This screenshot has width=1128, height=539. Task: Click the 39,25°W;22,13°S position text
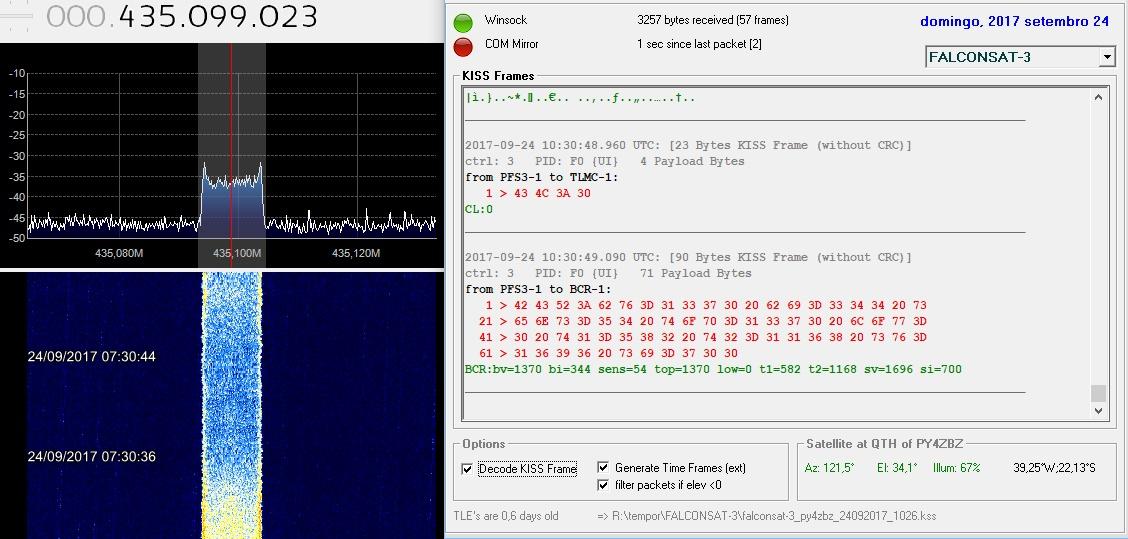tap(1054, 468)
